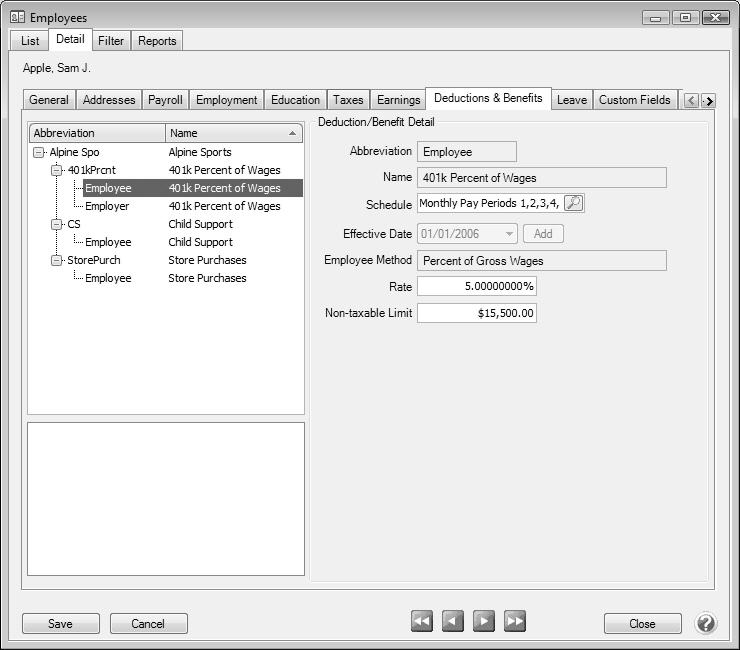Jump to the last employee record
The image size is (740, 650).
pyautogui.click(x=515, y=622)
